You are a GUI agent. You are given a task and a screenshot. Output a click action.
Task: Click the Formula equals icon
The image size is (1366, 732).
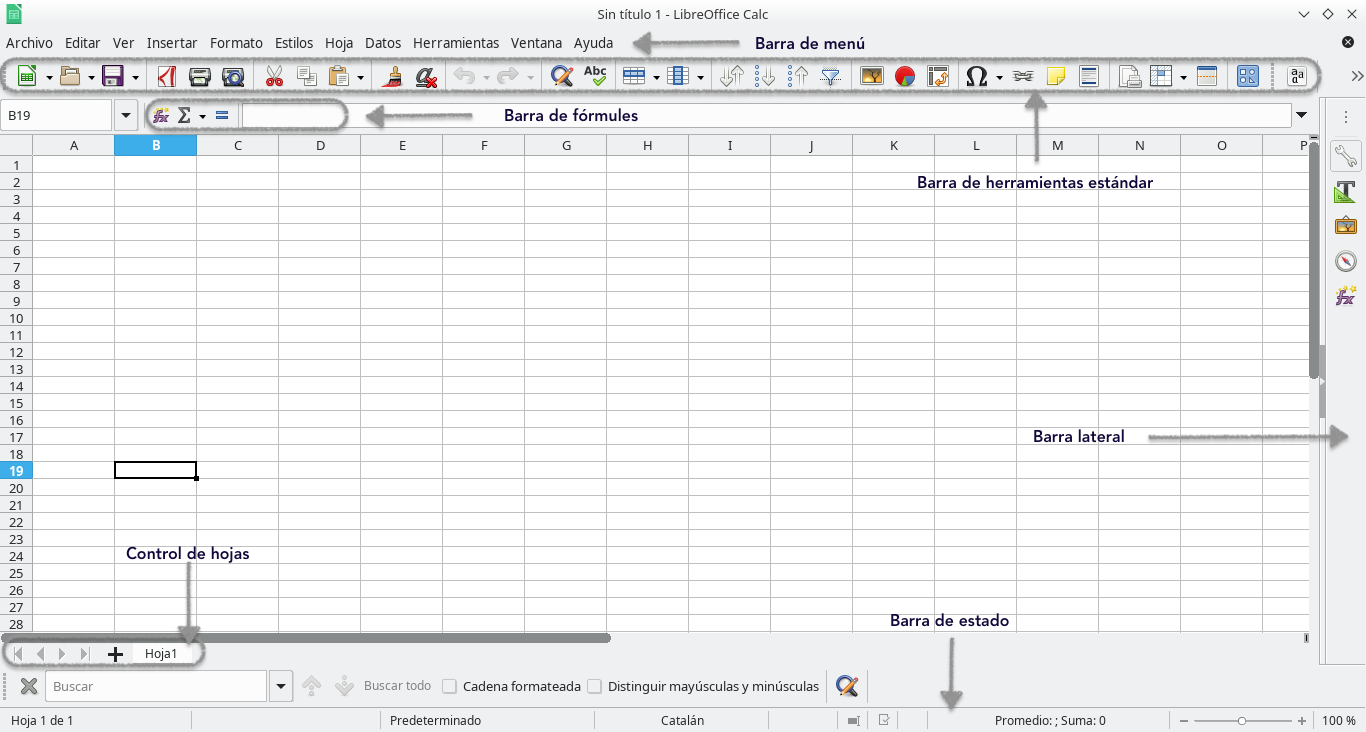[x=222, y=116]
